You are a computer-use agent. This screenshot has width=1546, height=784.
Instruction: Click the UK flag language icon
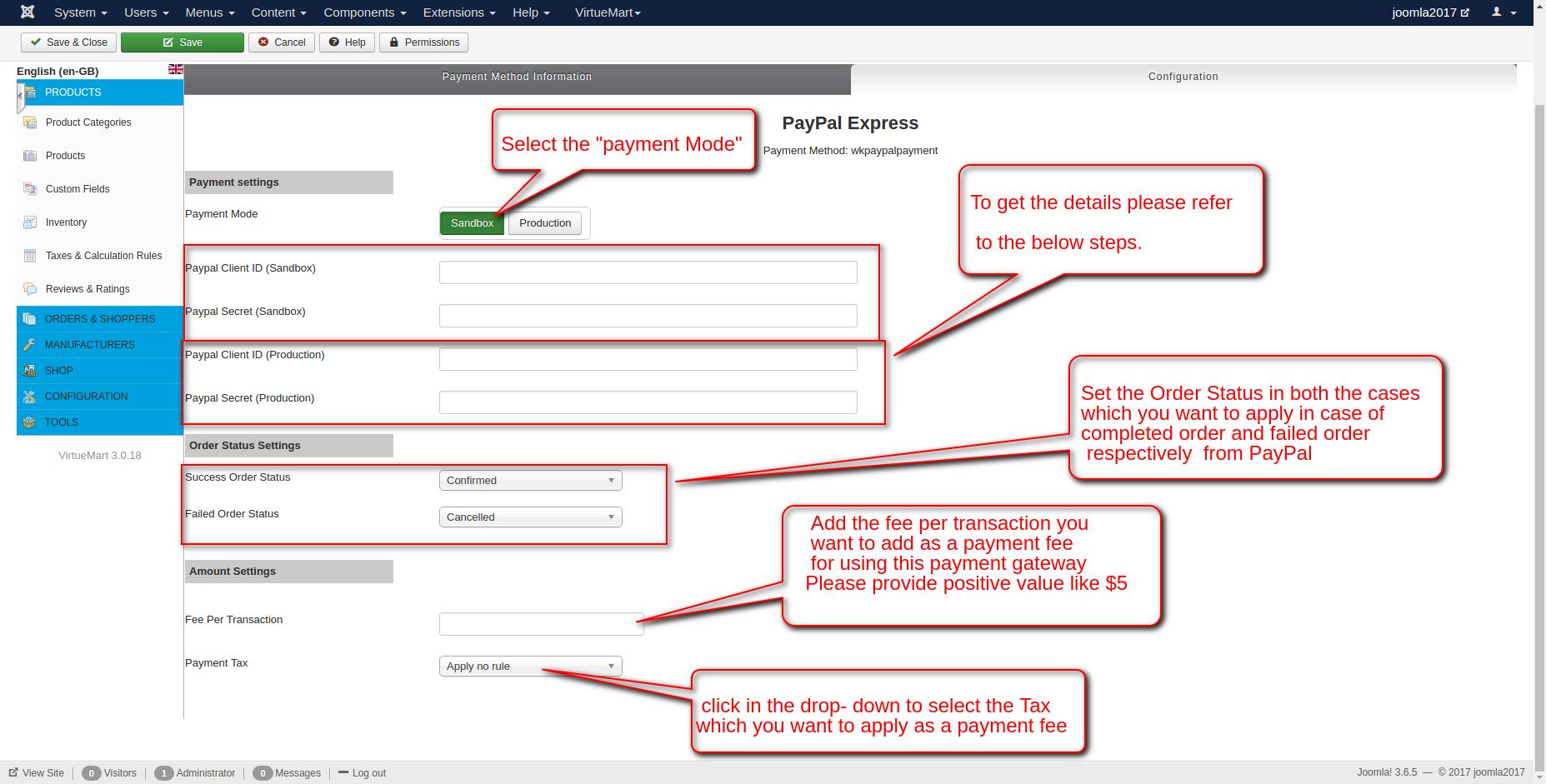[175, 69]
